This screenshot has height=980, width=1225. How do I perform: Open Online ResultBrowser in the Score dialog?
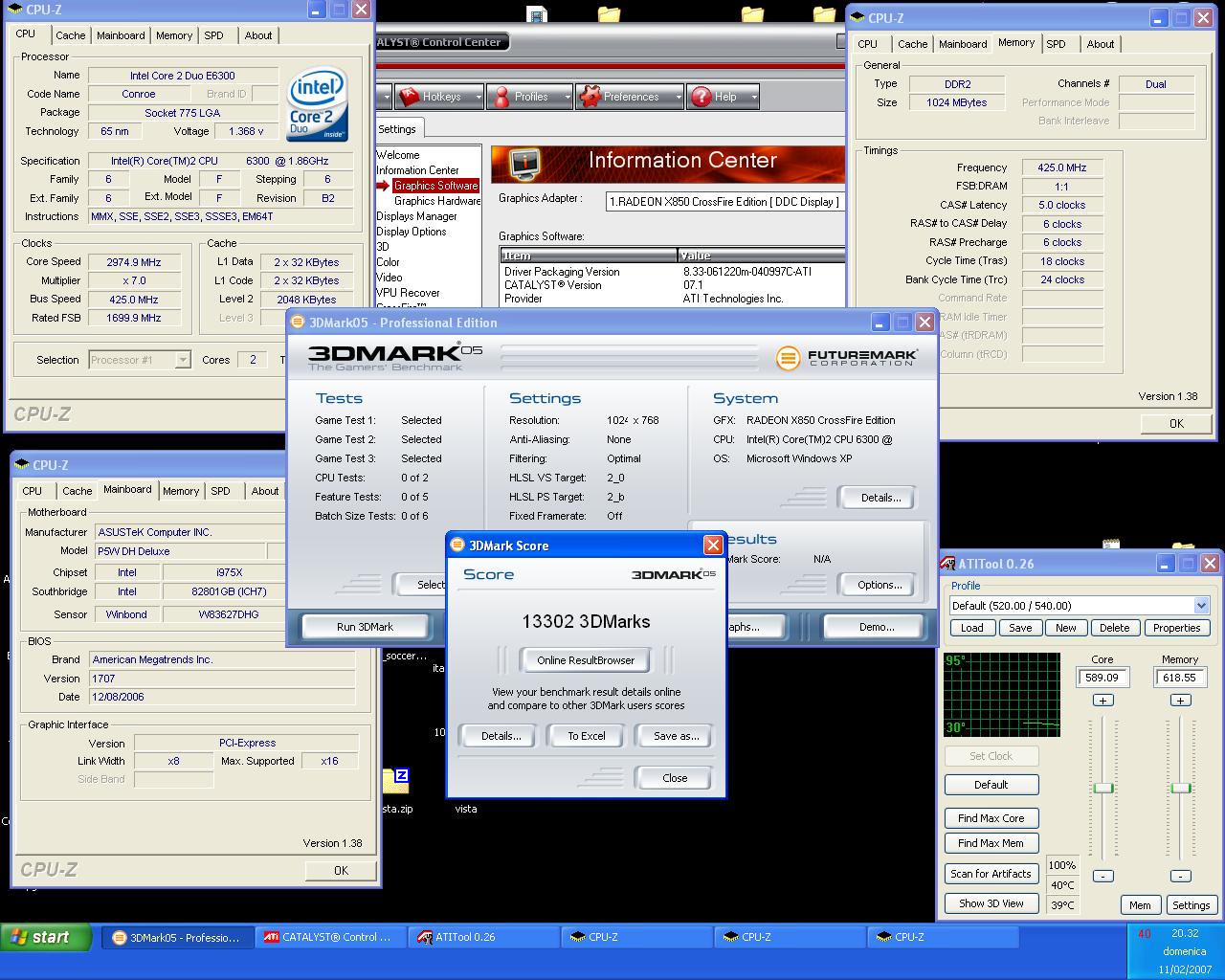(586, 660)
